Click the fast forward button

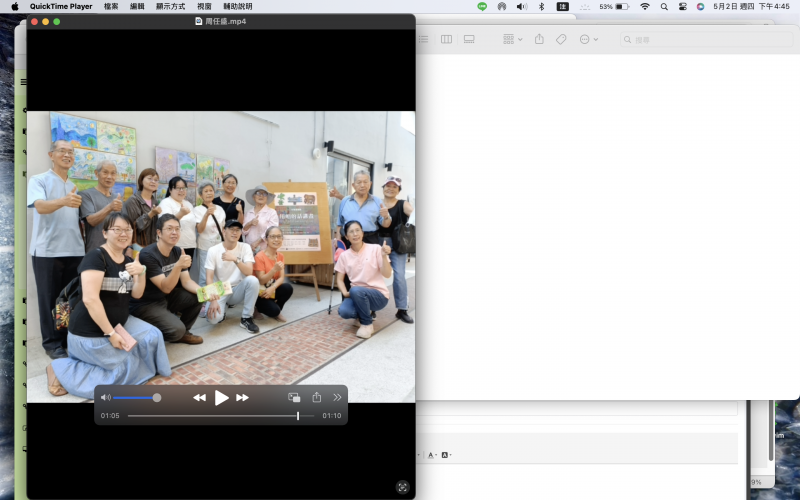tap(243, 397)
